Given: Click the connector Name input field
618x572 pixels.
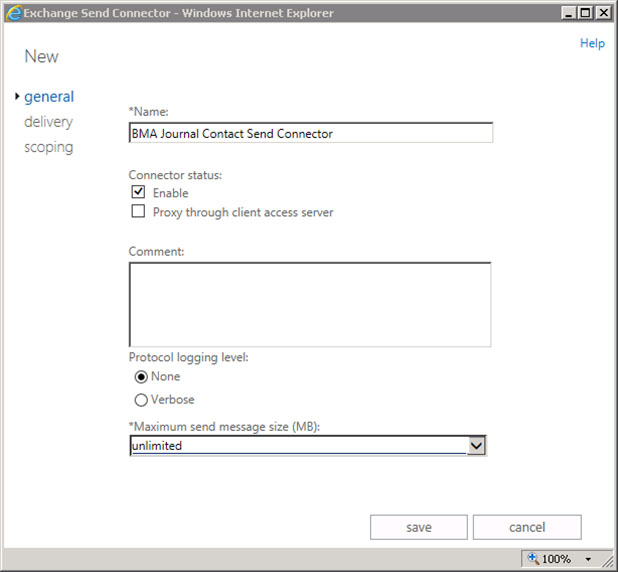Looking at the screenshot, I should [x=311, y=133].
